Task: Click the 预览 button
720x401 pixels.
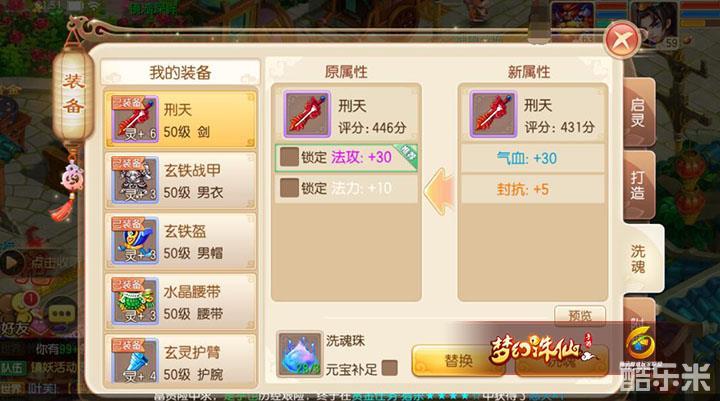Action: pos(580,316)
